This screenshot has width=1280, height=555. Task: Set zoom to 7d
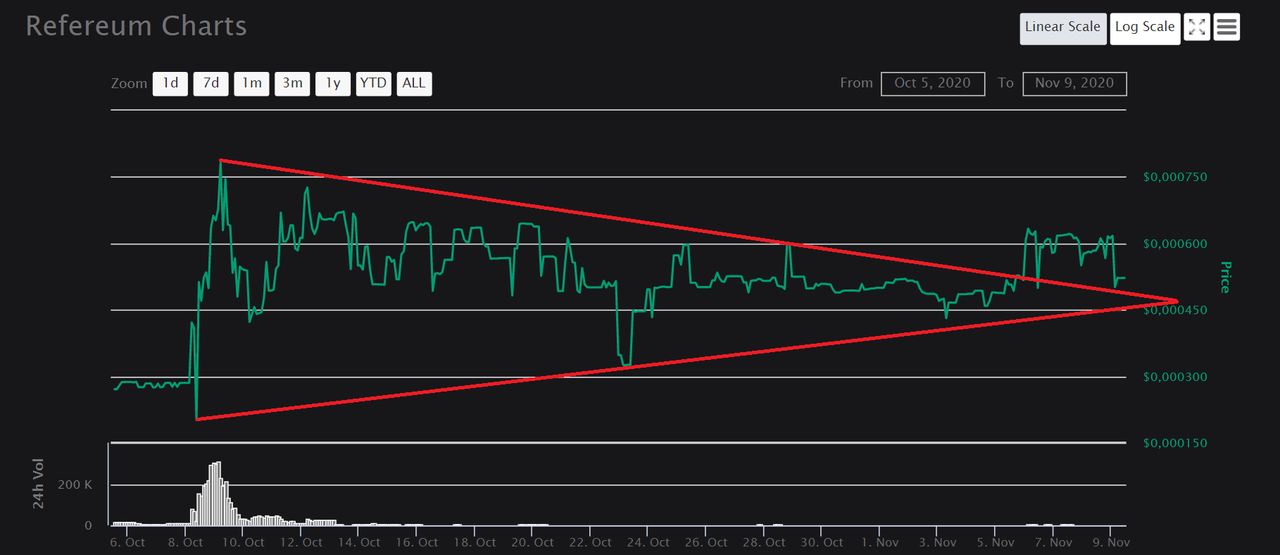211,83
